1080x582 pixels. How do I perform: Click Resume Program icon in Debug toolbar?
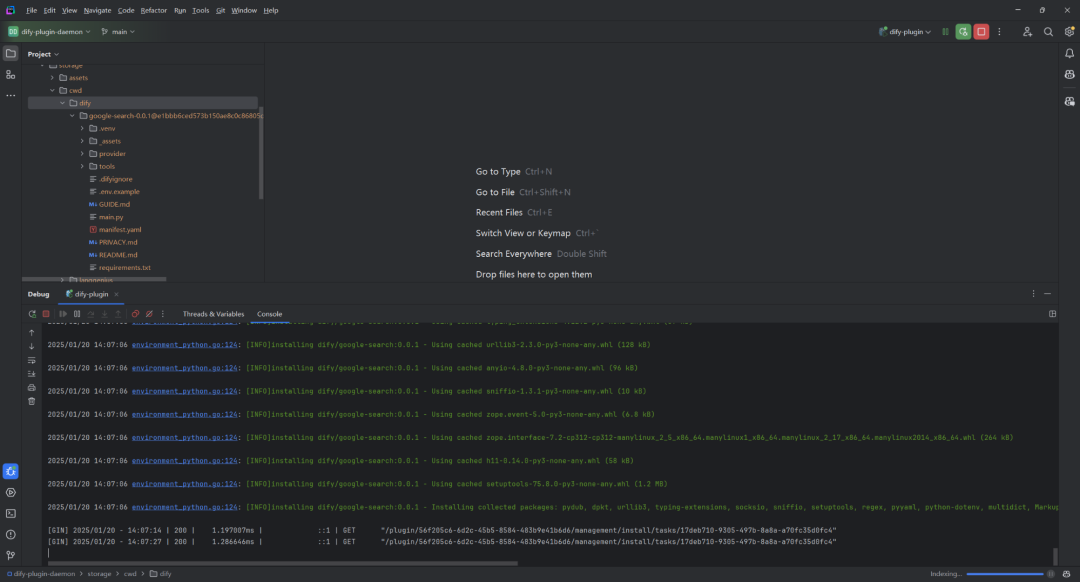[x=63, y=314]
